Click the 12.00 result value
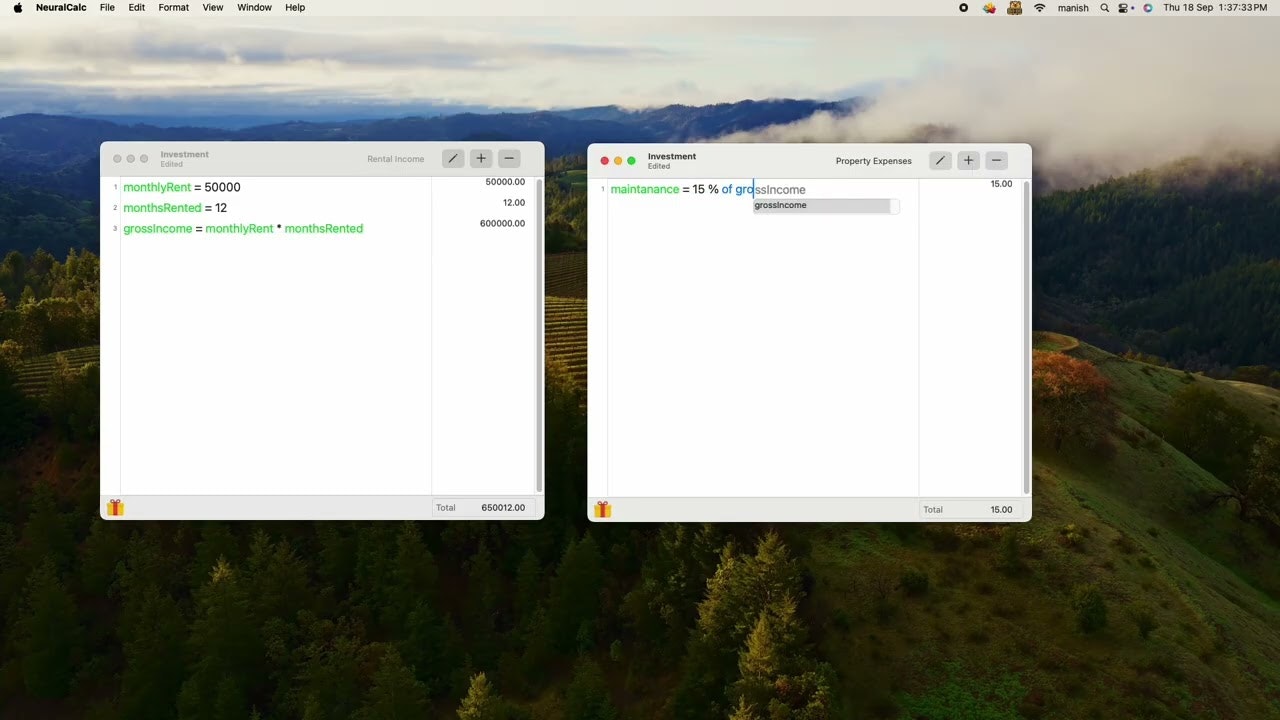 514,203
